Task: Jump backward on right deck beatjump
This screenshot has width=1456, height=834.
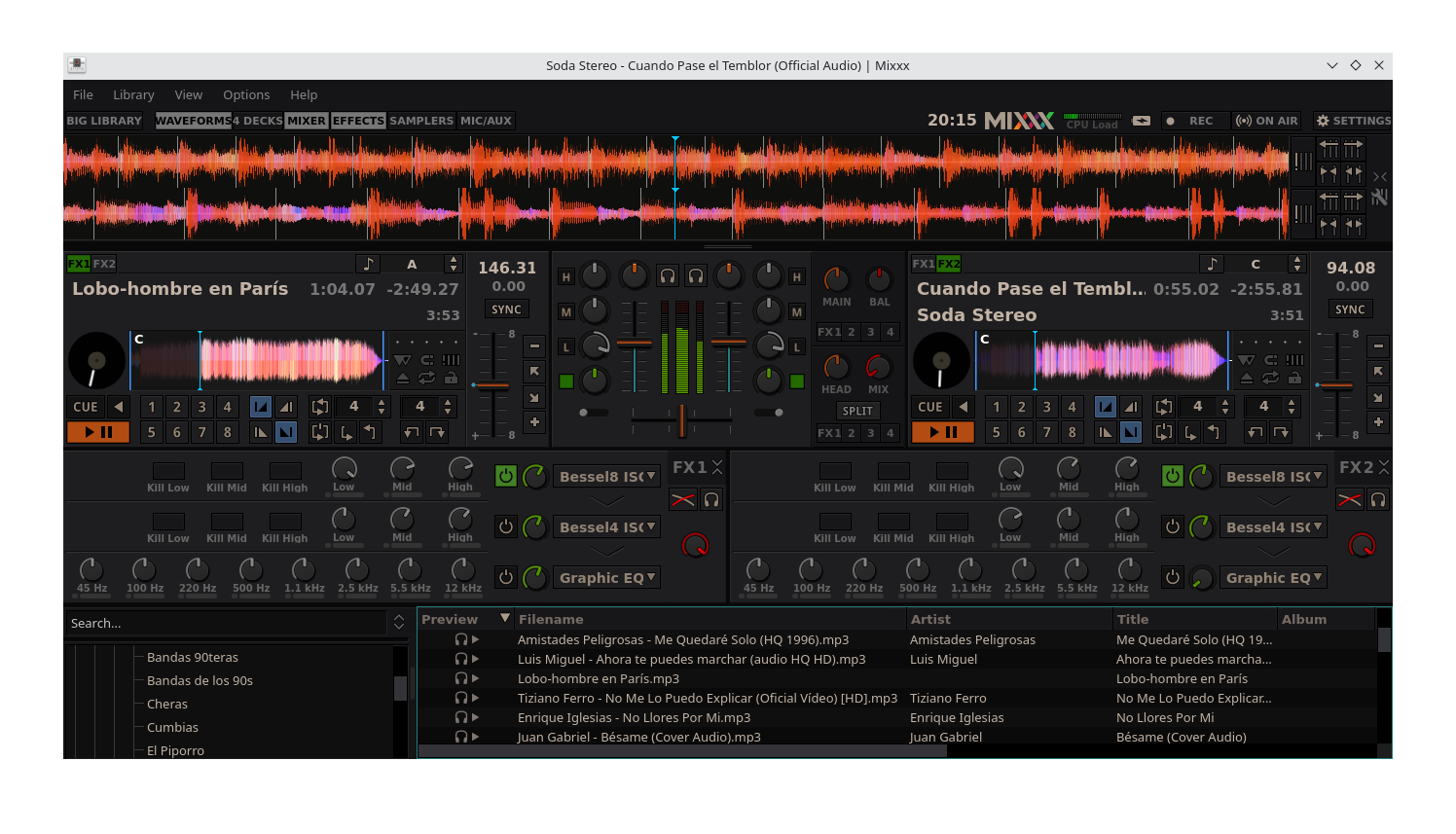Action: [1256, 432]
